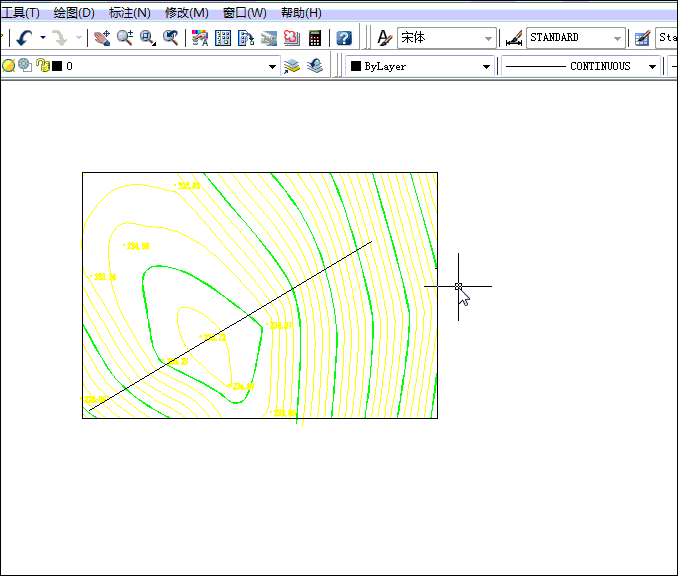Image resolution: width=678 pixels, height=576 pixels.
Task: Open the QuickCalc calculator
Action: [315, 38]
